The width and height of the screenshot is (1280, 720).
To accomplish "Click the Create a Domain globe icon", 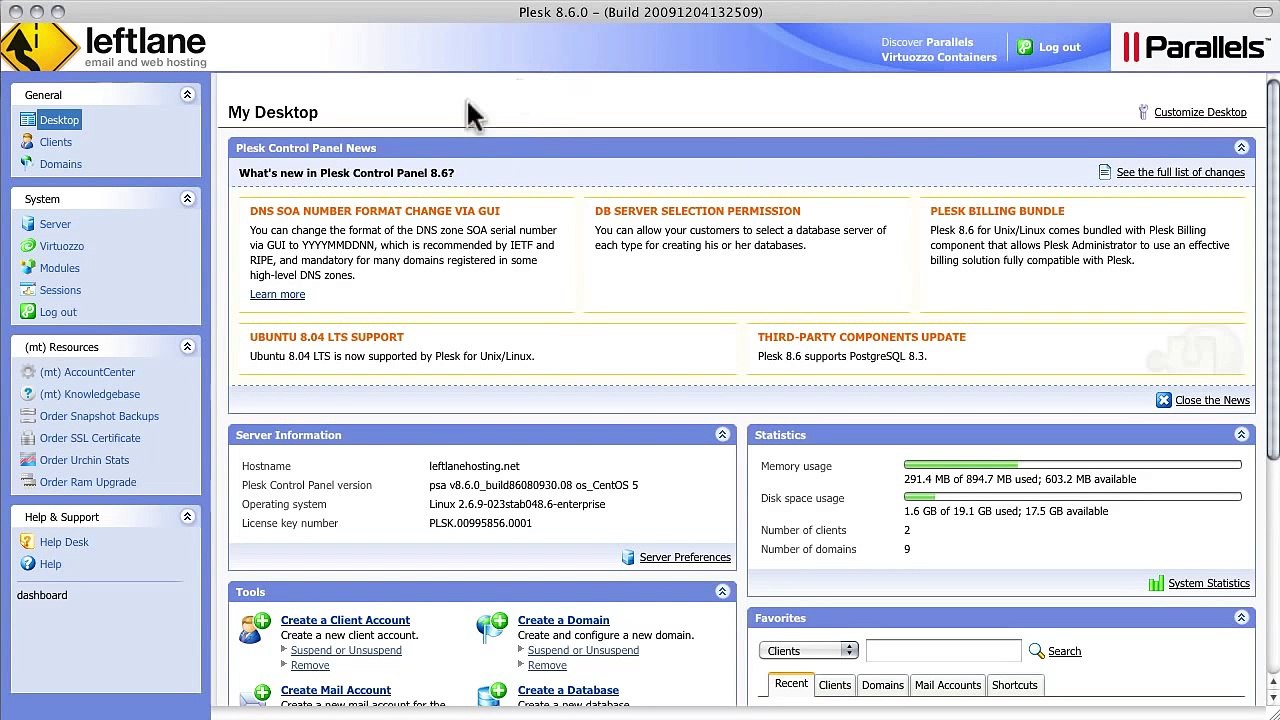I will (492, 626).
